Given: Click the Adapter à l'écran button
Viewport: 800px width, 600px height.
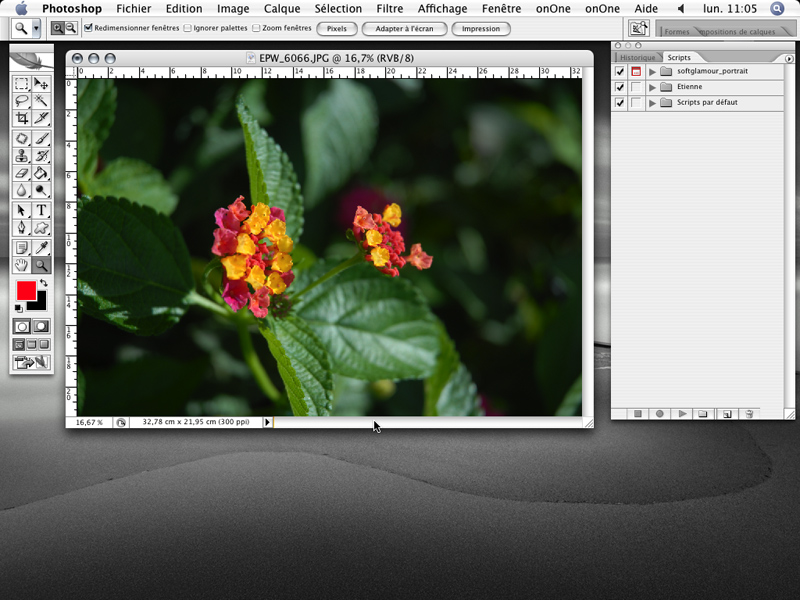Looking at the screenshot, I should point(405,29).
